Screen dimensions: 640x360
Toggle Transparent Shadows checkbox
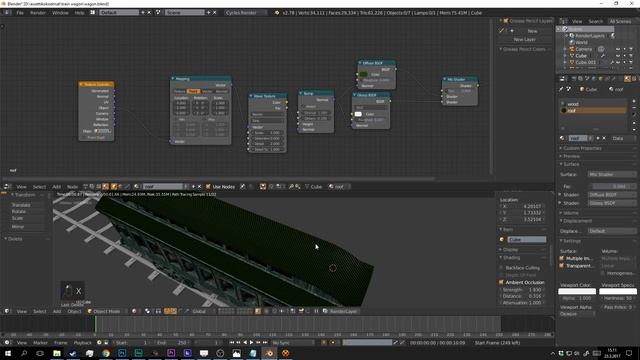pyautogui.click(x=562, y=266)
